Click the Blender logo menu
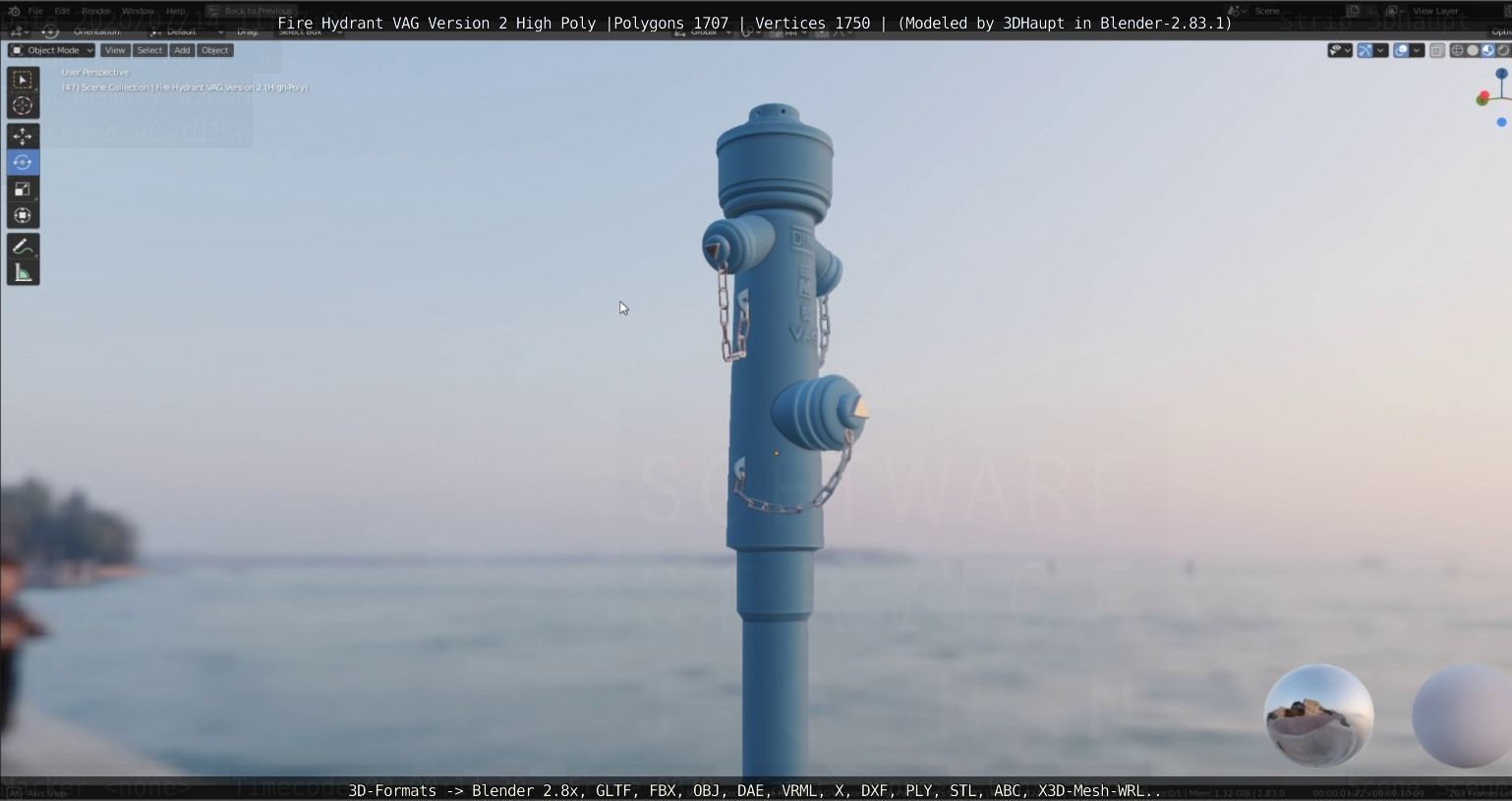Screen dimensions: 1512x801 pos(13,11)
